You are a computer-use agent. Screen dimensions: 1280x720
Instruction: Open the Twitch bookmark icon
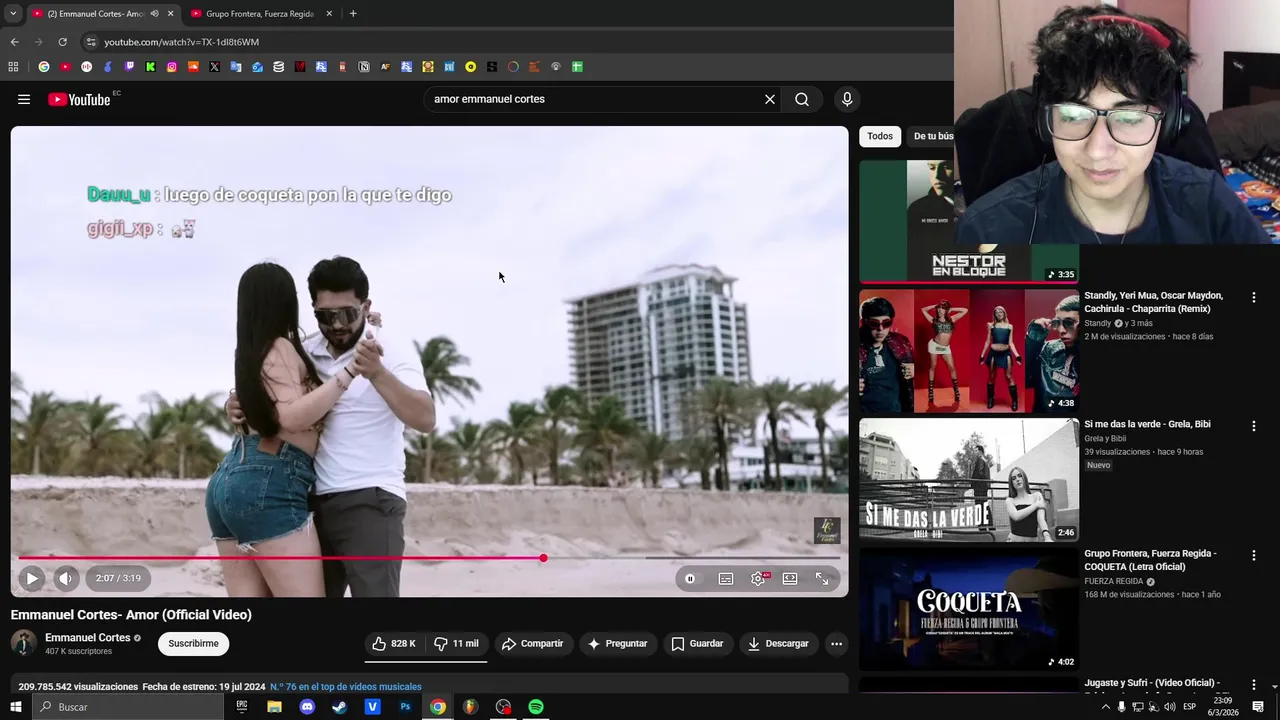pos(129,67)
